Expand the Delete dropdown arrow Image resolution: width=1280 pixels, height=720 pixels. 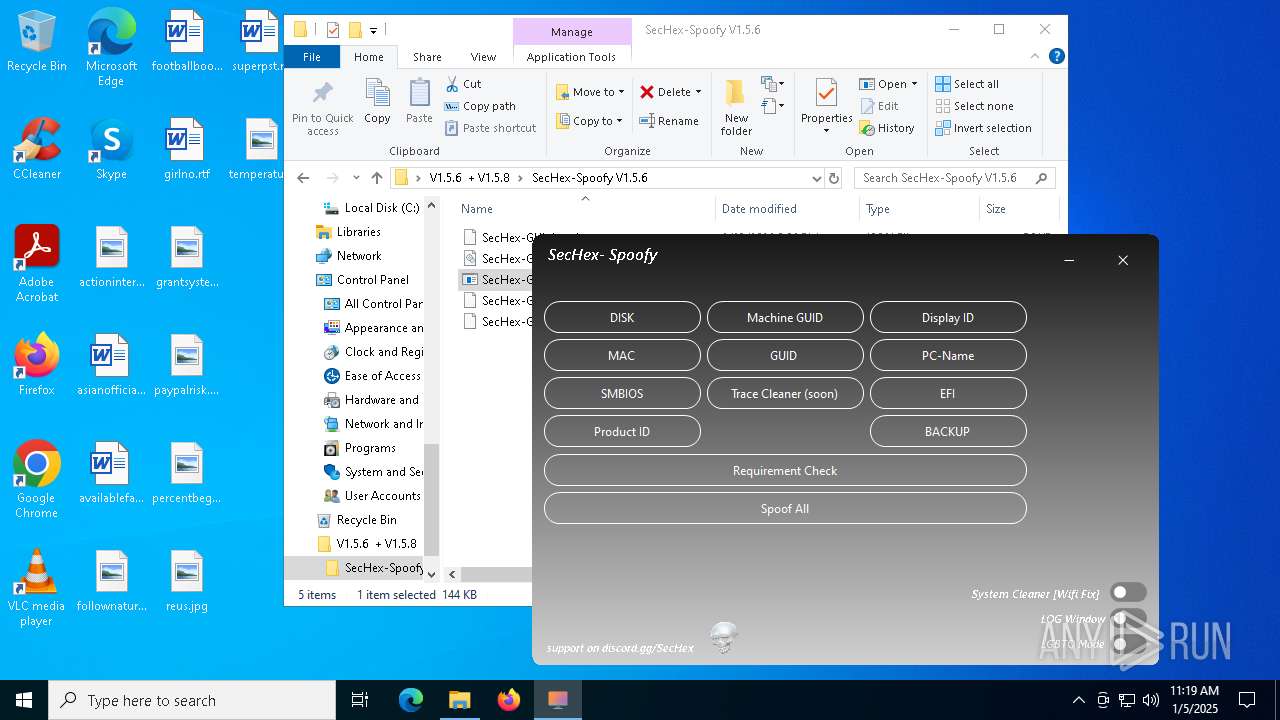tap(698, 92)
